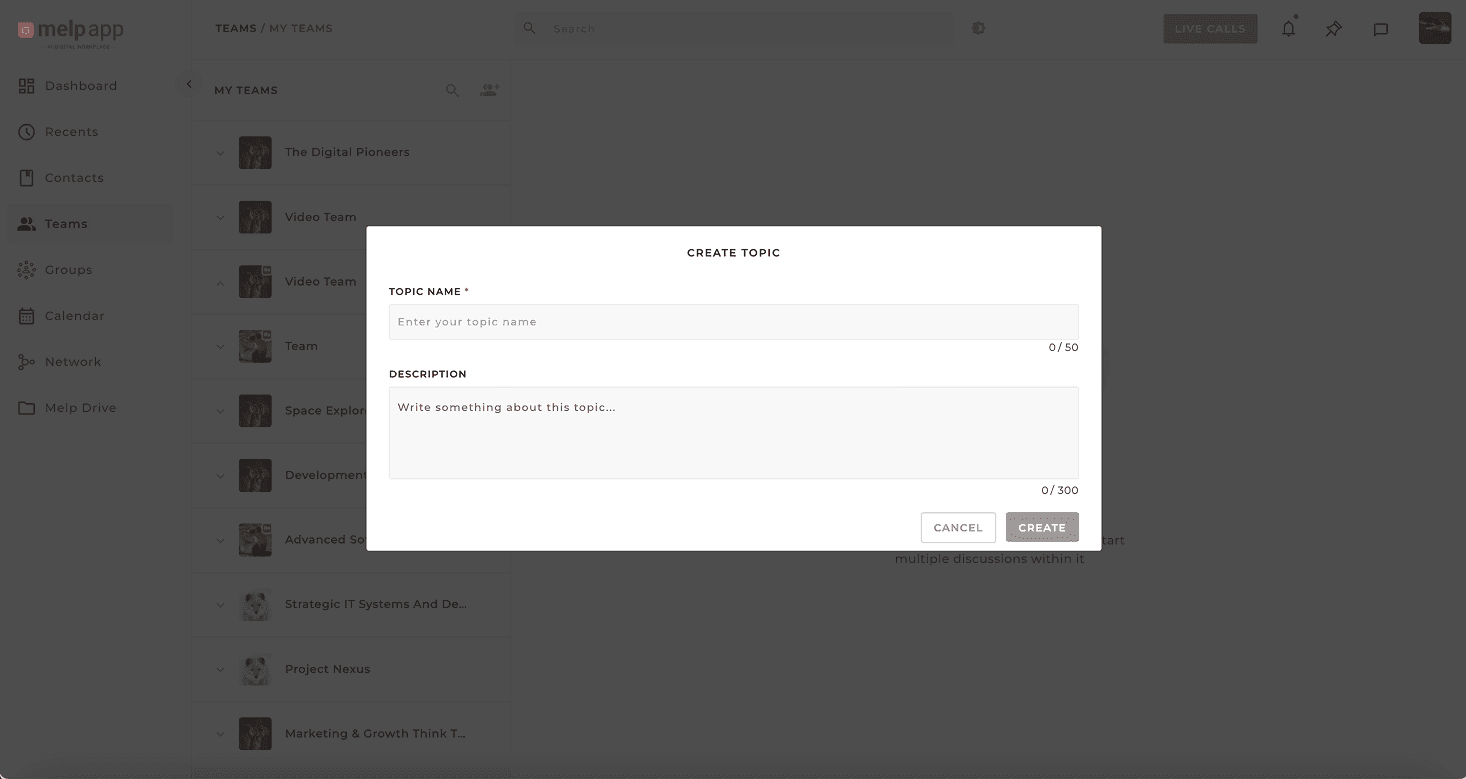Open the Dashboard from the sidebar
This screenshot has width=1466, height=779.
click(x=80, y=85)
